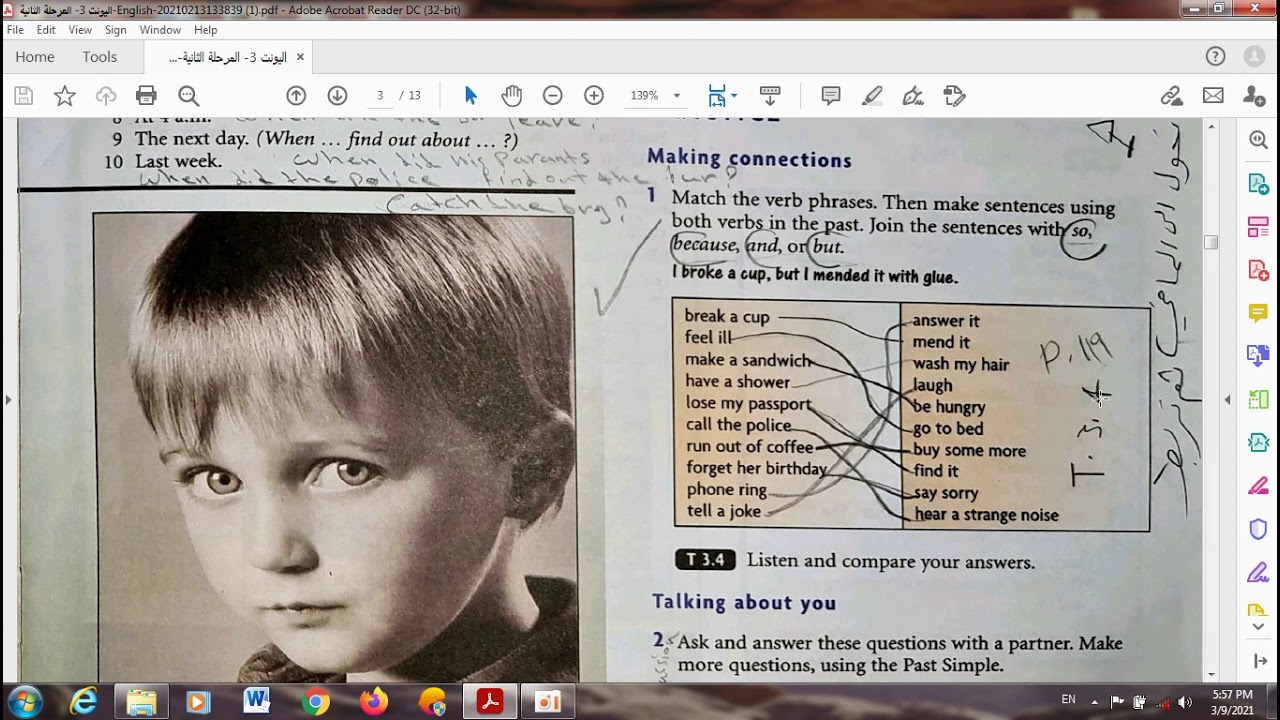Switch to the Tools tab
This screenshot has height=720, width=1280.
coord(100,57)
